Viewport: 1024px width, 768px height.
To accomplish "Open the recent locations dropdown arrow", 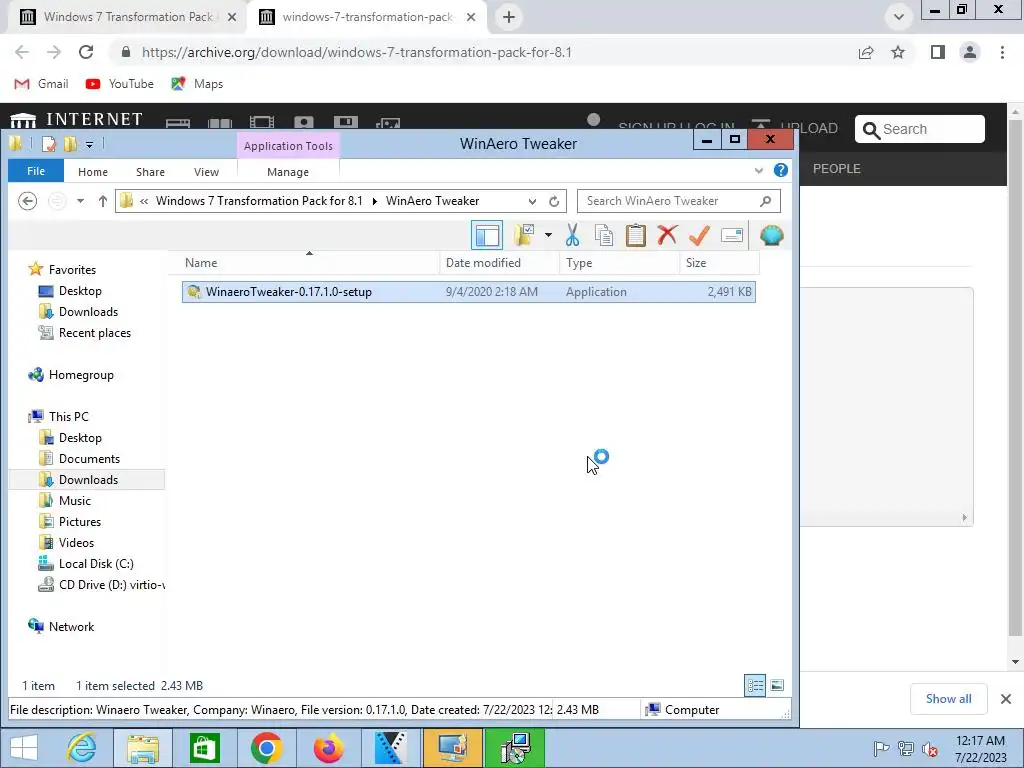I will coord(80,201).
